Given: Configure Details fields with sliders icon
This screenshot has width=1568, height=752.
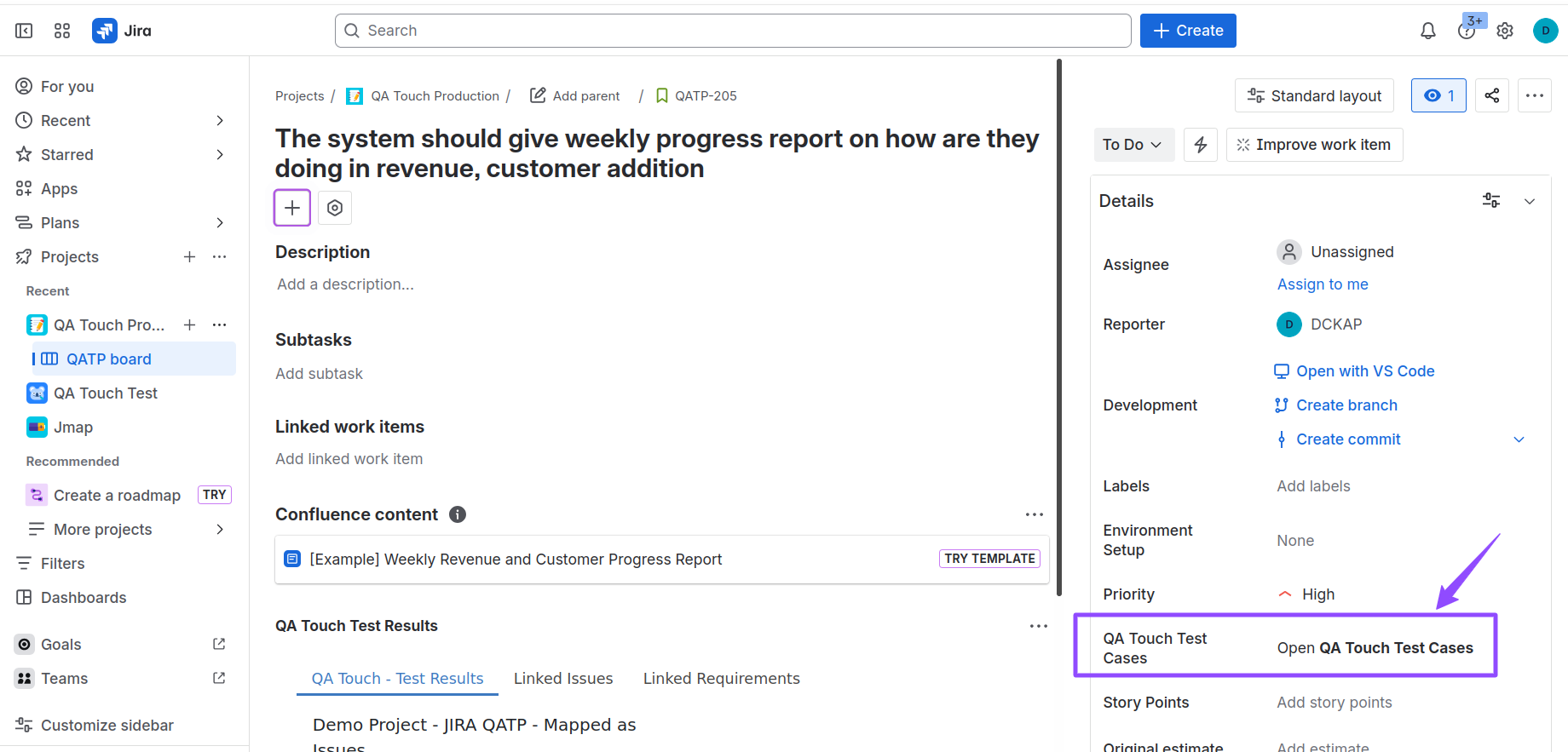Looking at the screenshot, I should click(1491, 201).
